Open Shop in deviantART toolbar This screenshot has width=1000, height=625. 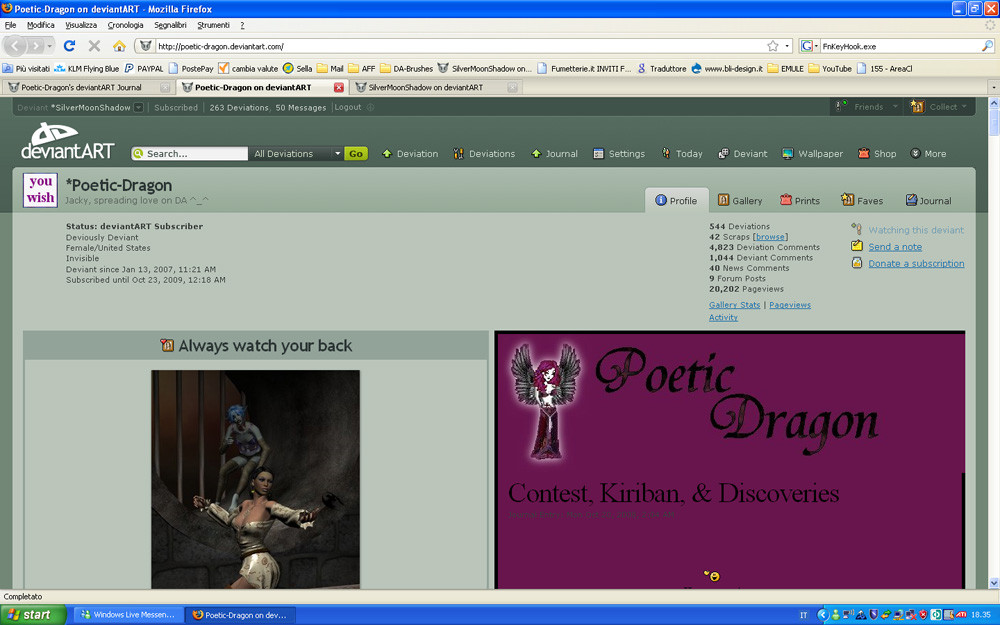(x=877, y=154)
